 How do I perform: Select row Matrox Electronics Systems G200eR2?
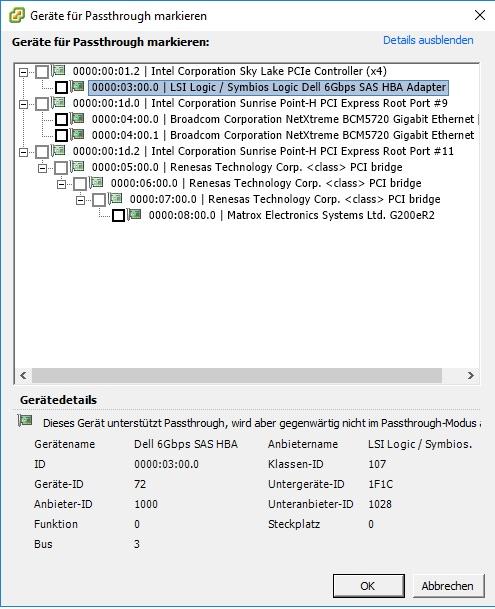tap(292, 215)
